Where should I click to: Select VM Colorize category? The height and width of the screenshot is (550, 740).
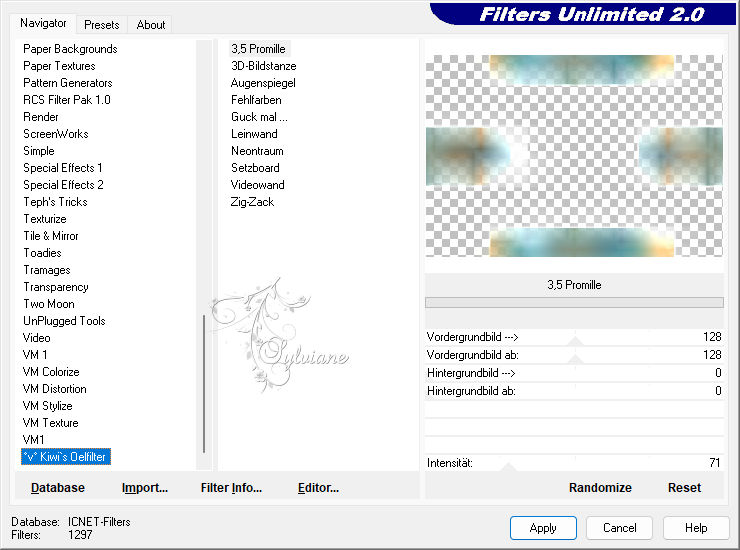(51, 372)
